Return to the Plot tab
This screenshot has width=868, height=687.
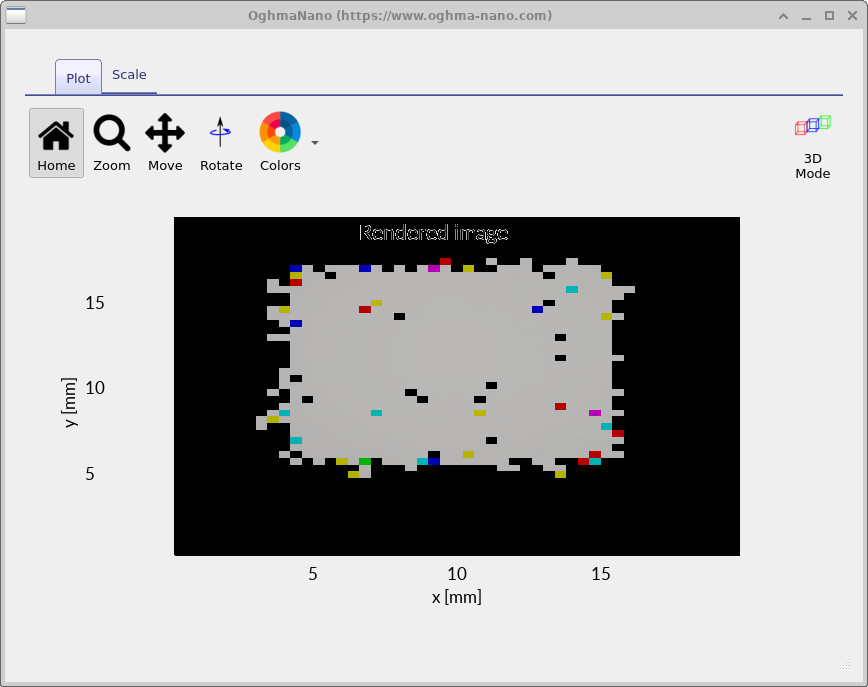pyautogui.click(x=77, y=77)
